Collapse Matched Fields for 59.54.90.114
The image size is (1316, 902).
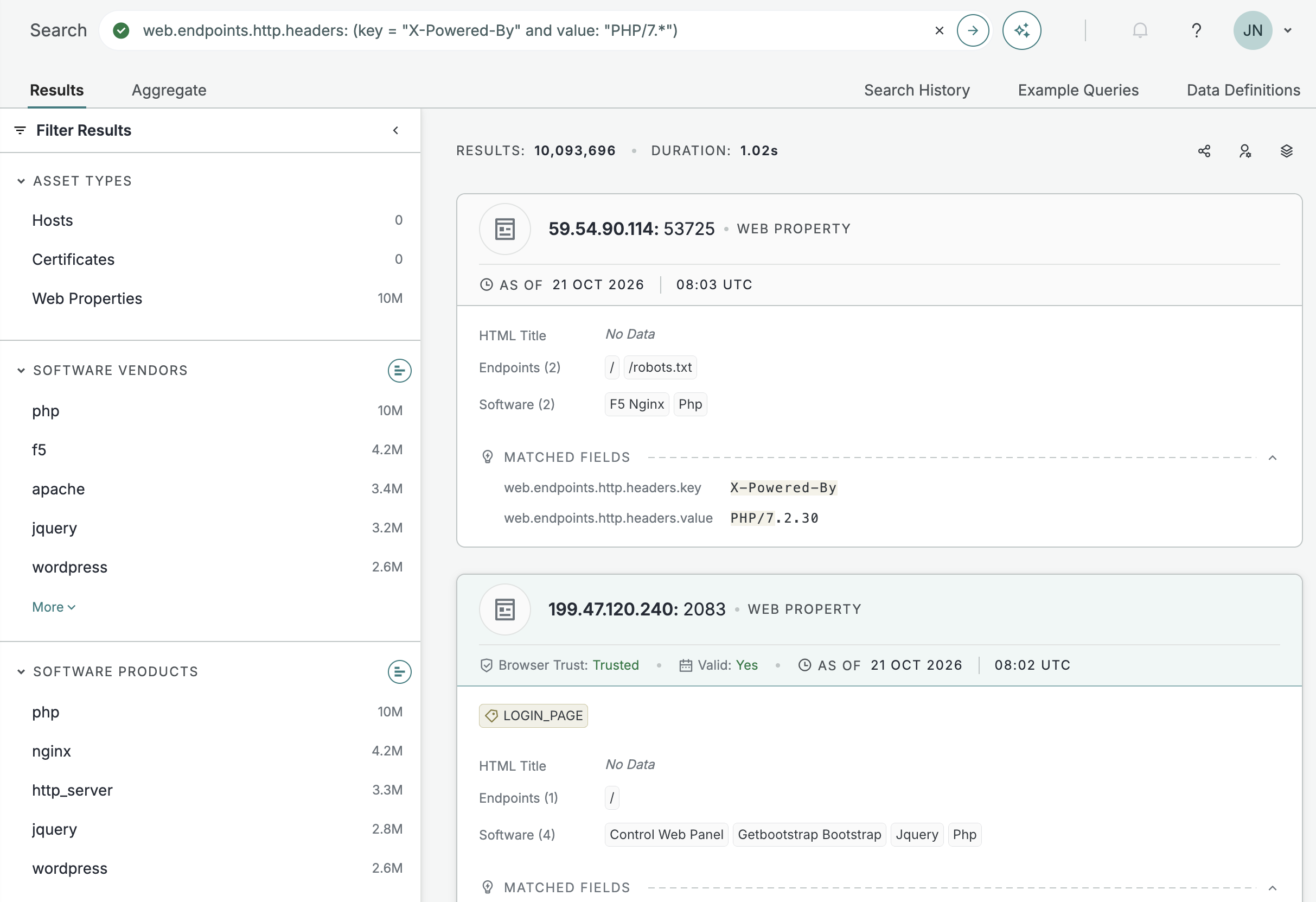tap(1273, 458)
